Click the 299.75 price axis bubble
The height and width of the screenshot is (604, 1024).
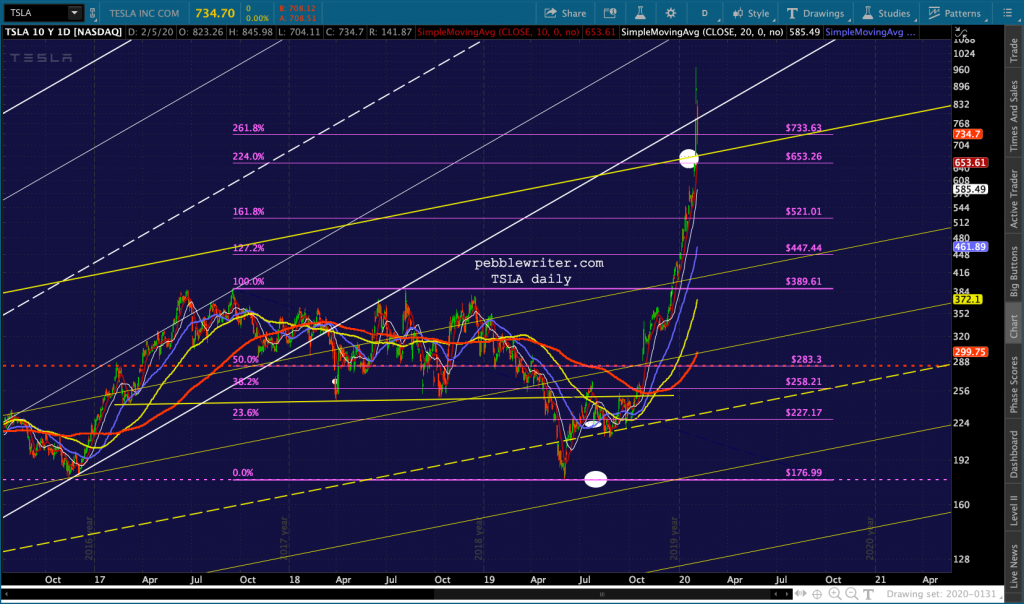point(970,351)
